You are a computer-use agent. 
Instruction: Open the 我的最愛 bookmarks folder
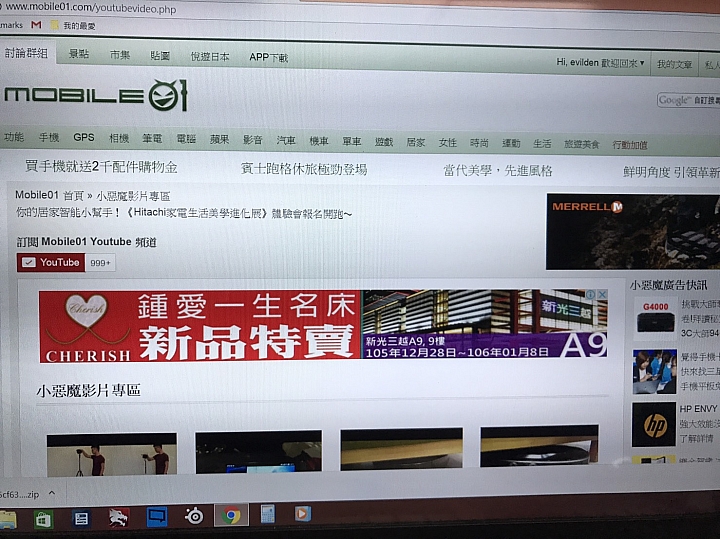pyautogui.click(x=73, y=26)
